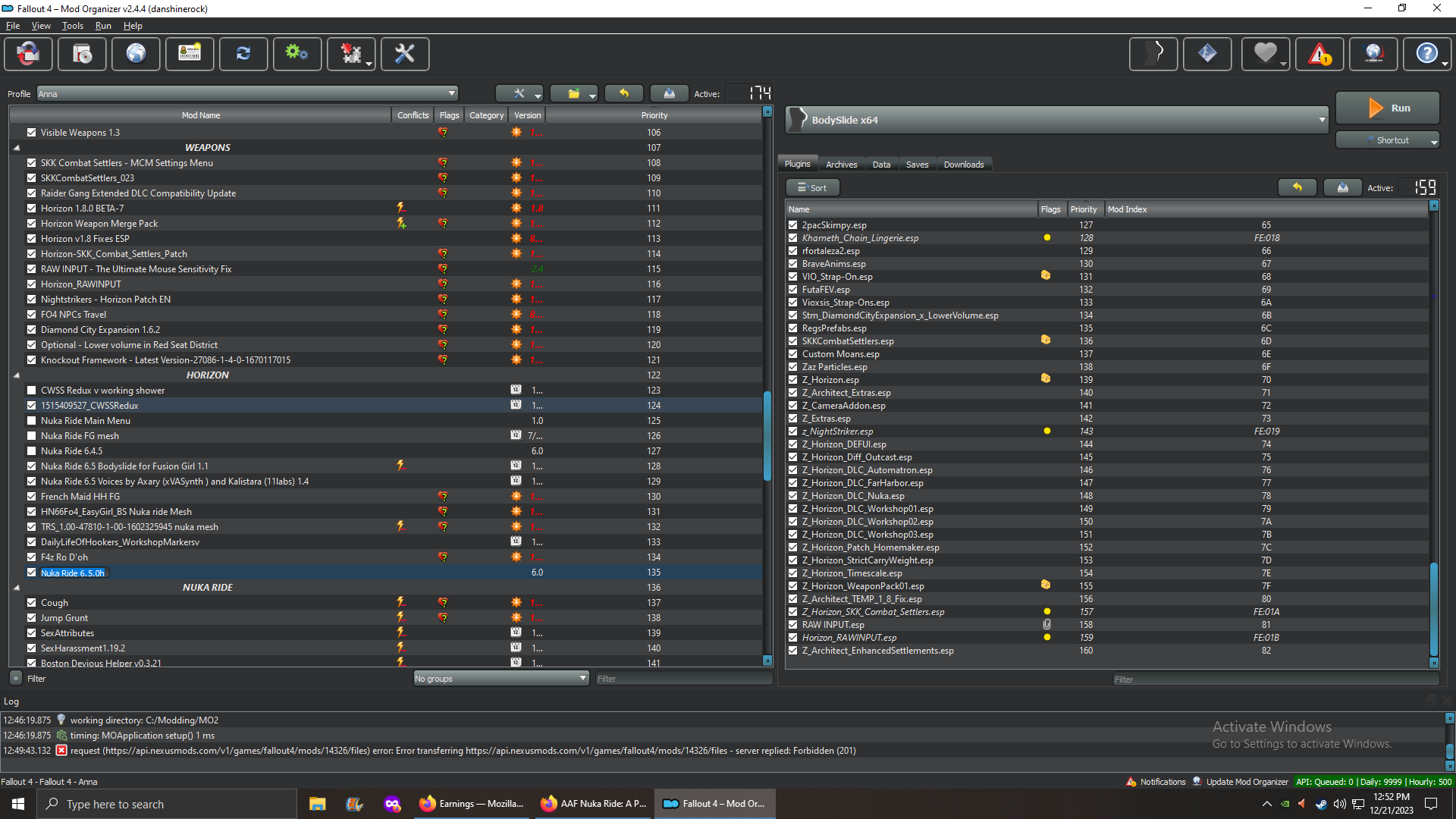Switch to the Archives tab

841,164
